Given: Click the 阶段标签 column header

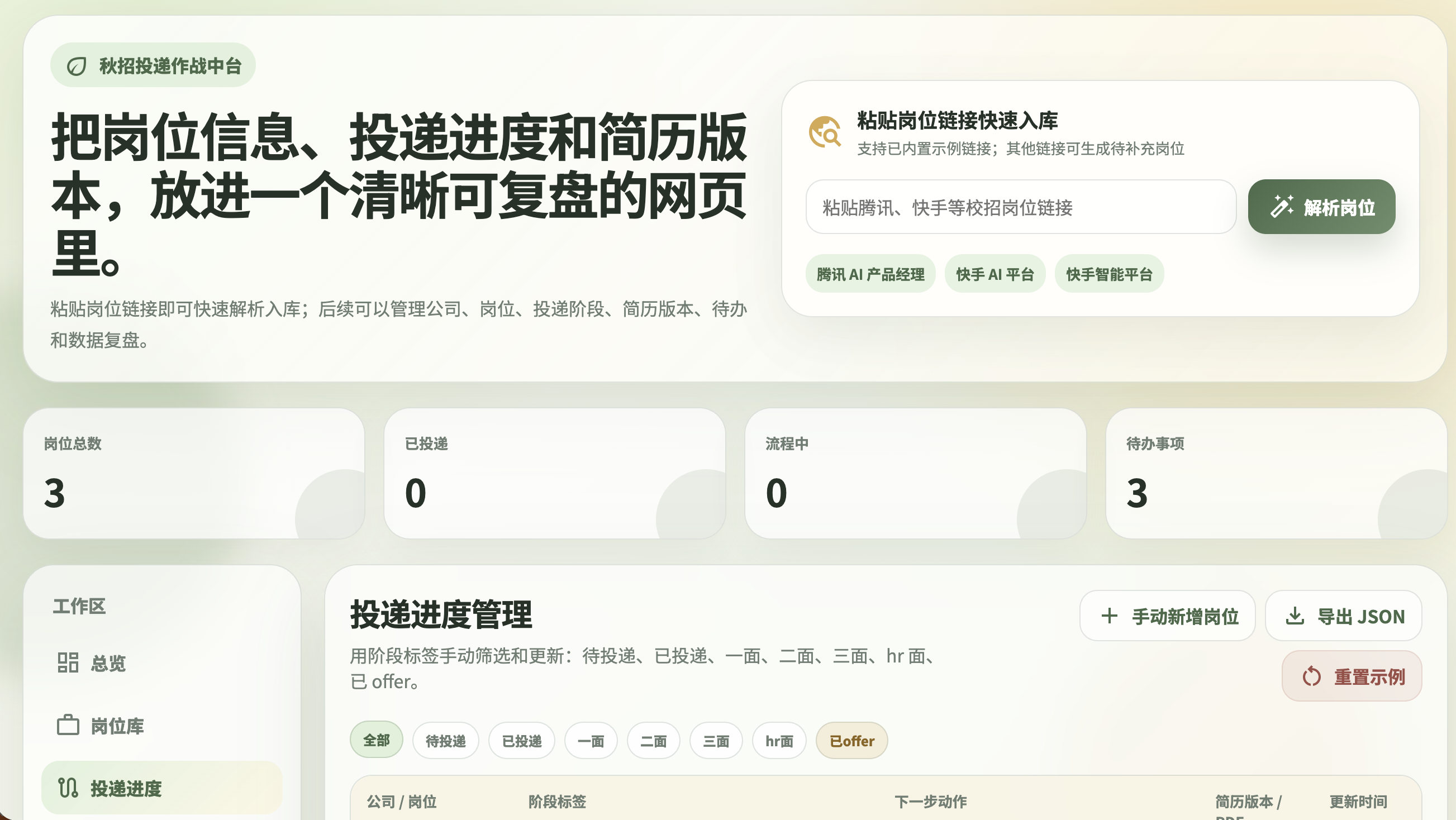Looking at the screenshot, I should (x=556, y=802).
